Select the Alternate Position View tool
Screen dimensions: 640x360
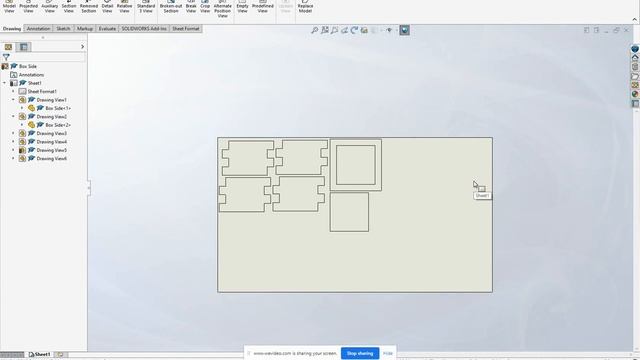[222, 9]
